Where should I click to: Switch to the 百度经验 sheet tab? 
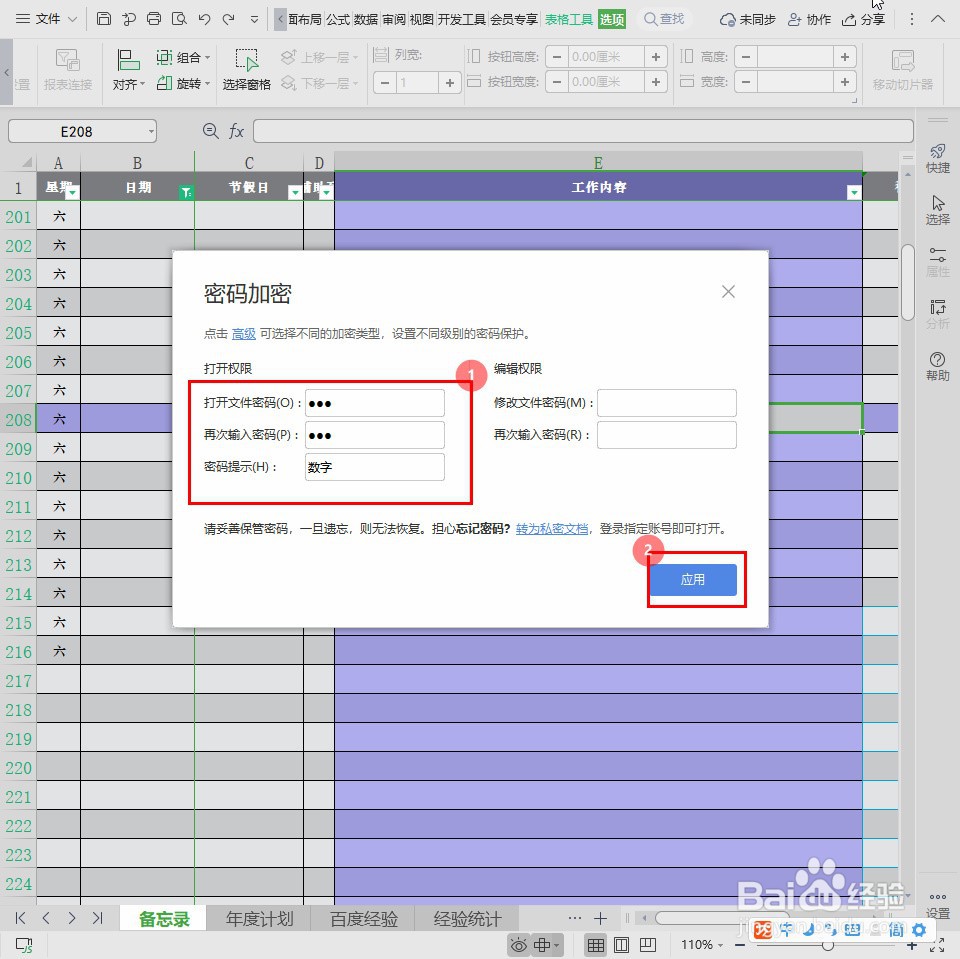[x=364, y=919]
